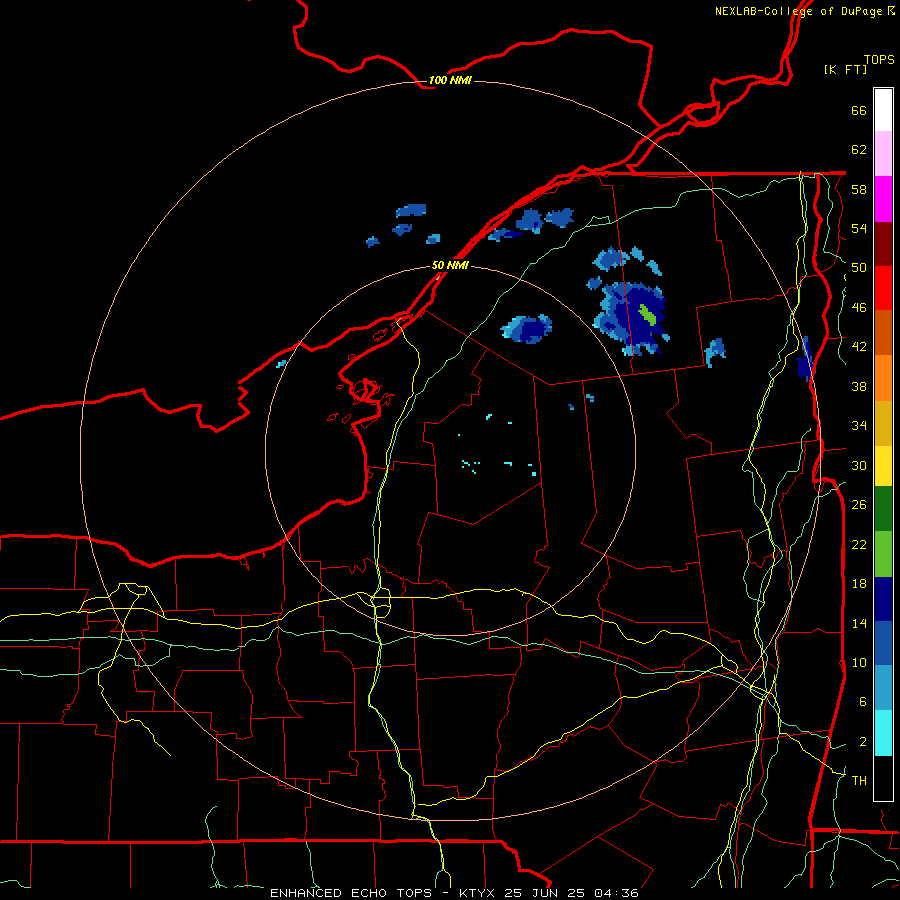The height and width of the screenshot is (900, 900).
Task: Click the legend value '34'
Action: pyautogui.click(x=859, y=426)
